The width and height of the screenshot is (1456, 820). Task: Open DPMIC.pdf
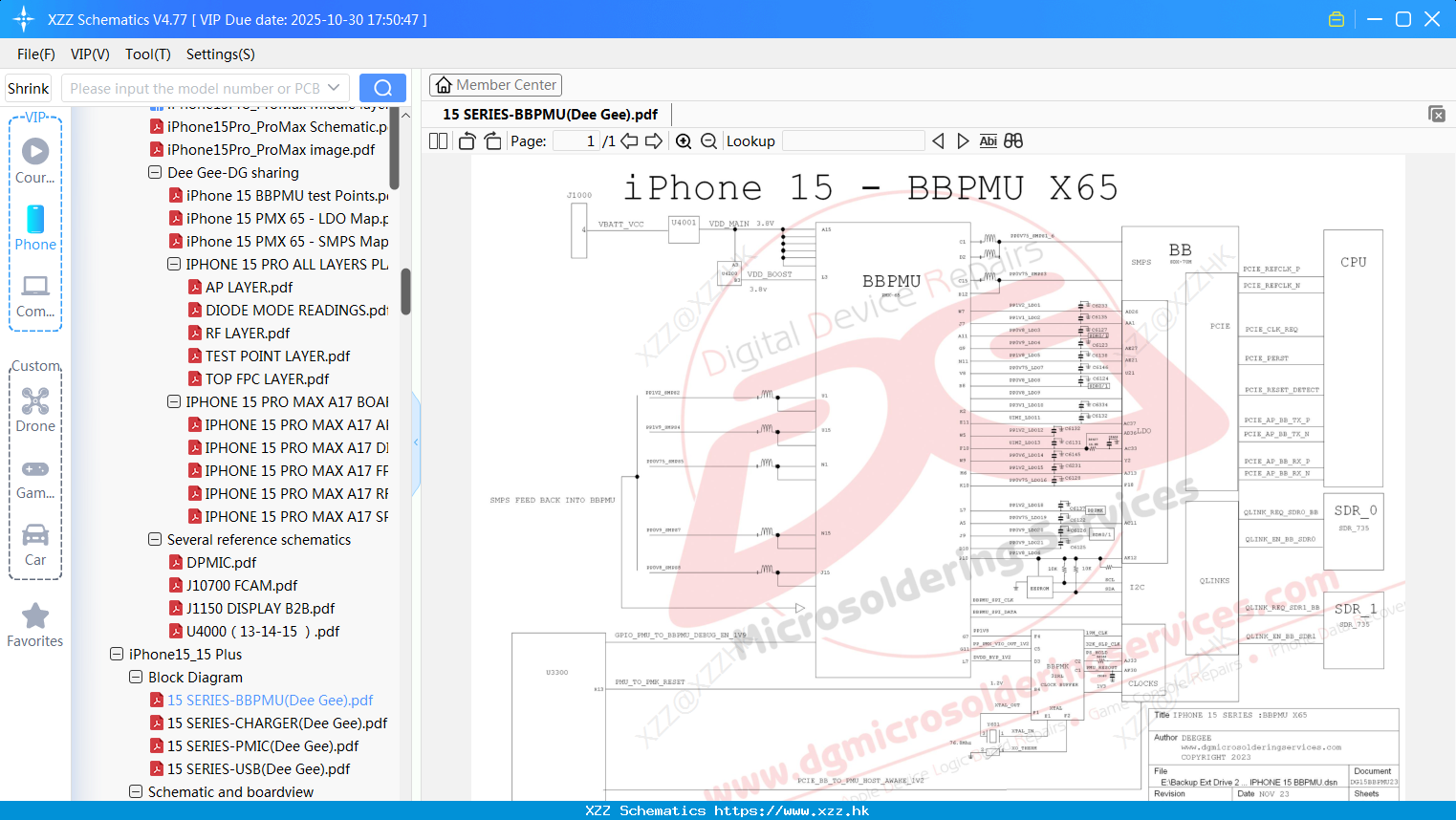213,563
